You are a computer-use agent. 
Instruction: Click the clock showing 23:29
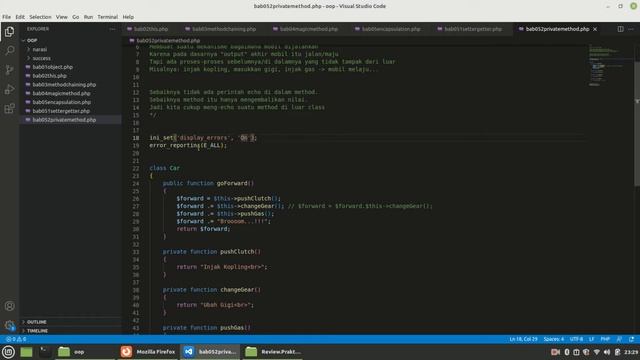pos(631,352)
